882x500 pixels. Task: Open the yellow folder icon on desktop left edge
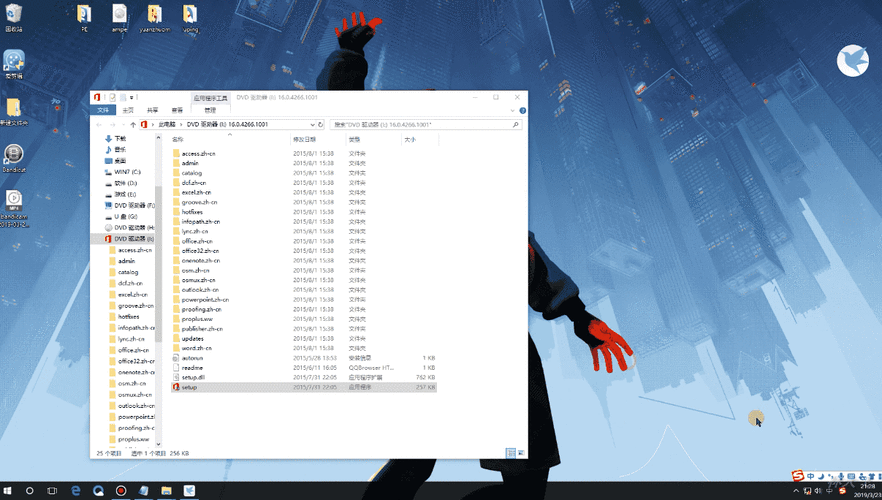point(14,112)
